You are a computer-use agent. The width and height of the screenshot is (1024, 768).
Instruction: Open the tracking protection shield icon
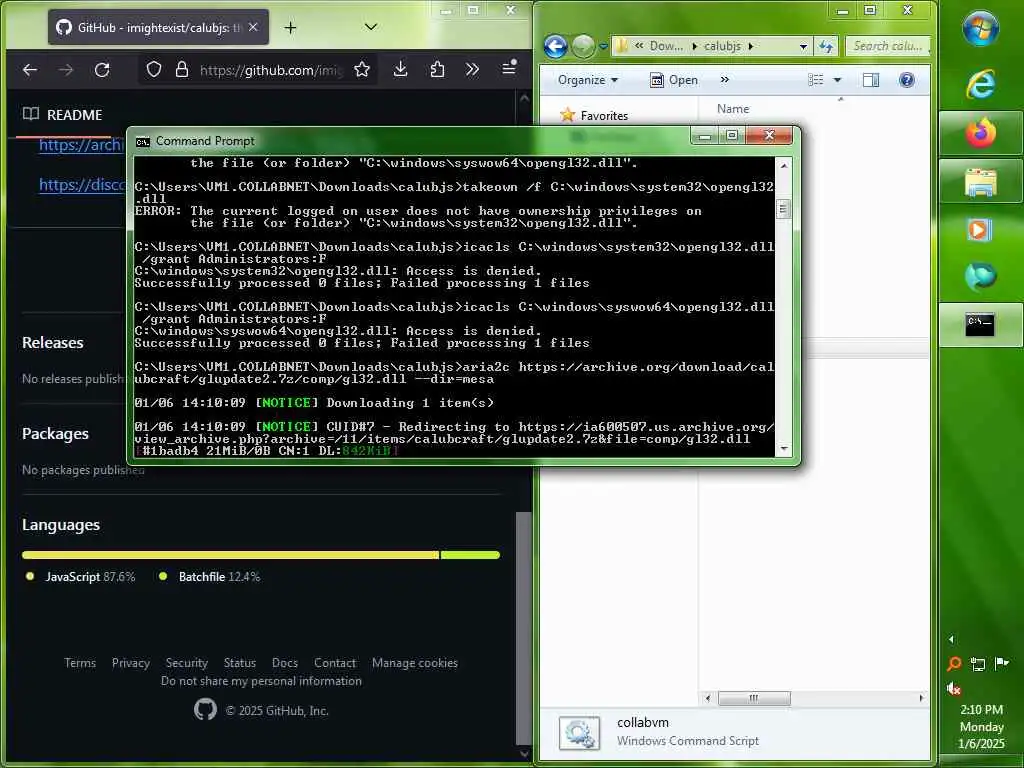tap(153, 69)
